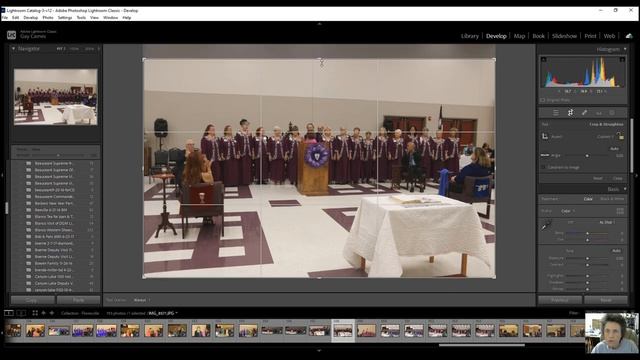Switch to the Slideshow module
This screenshot has height=360, width=640.
564,36
